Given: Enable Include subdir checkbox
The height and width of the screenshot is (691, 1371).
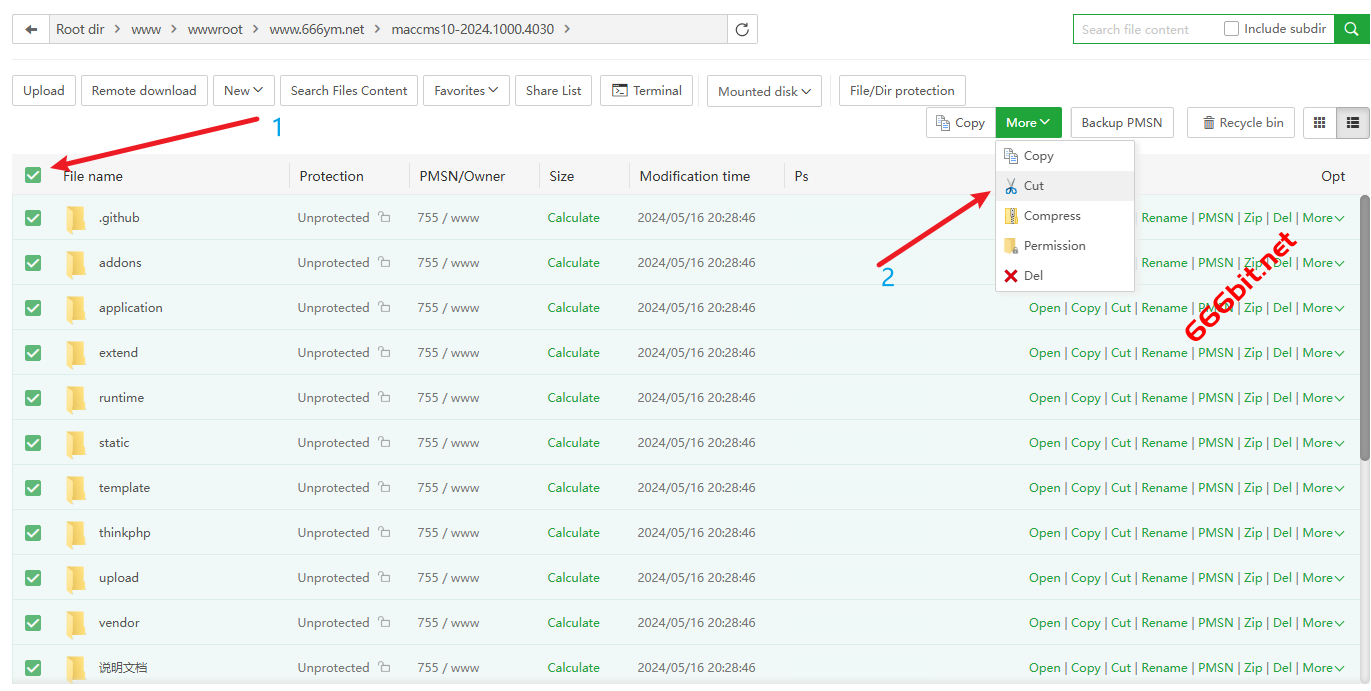Looking at the screenshot, I should click(1232, 29).
